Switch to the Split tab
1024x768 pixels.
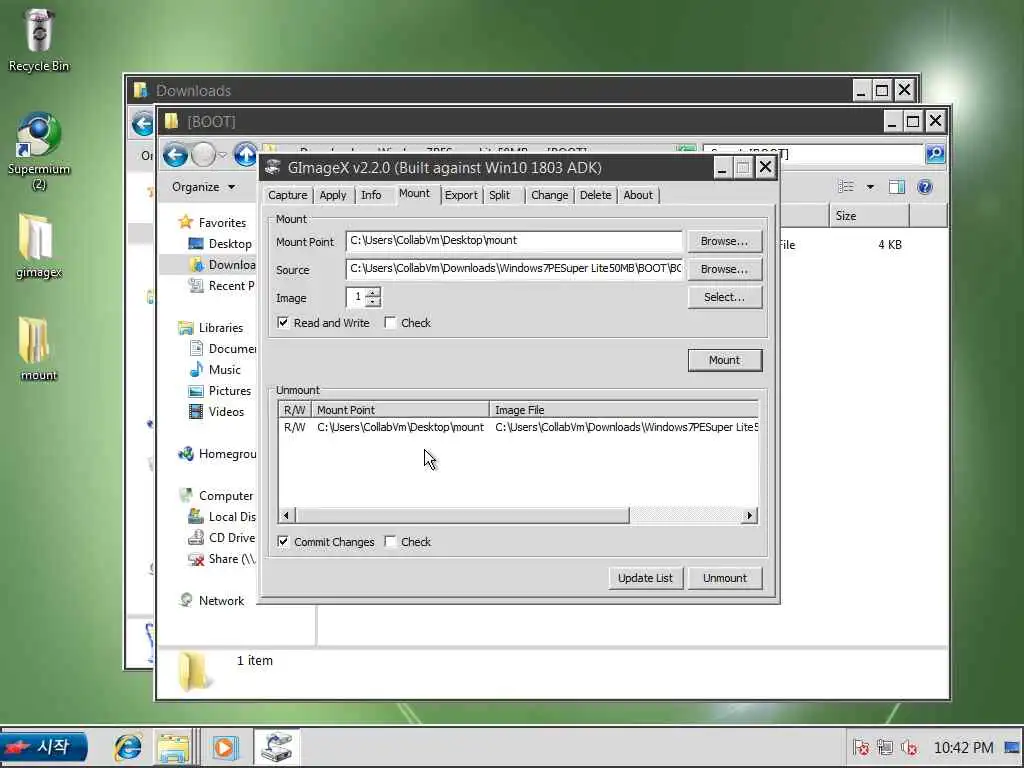(500, 195)
